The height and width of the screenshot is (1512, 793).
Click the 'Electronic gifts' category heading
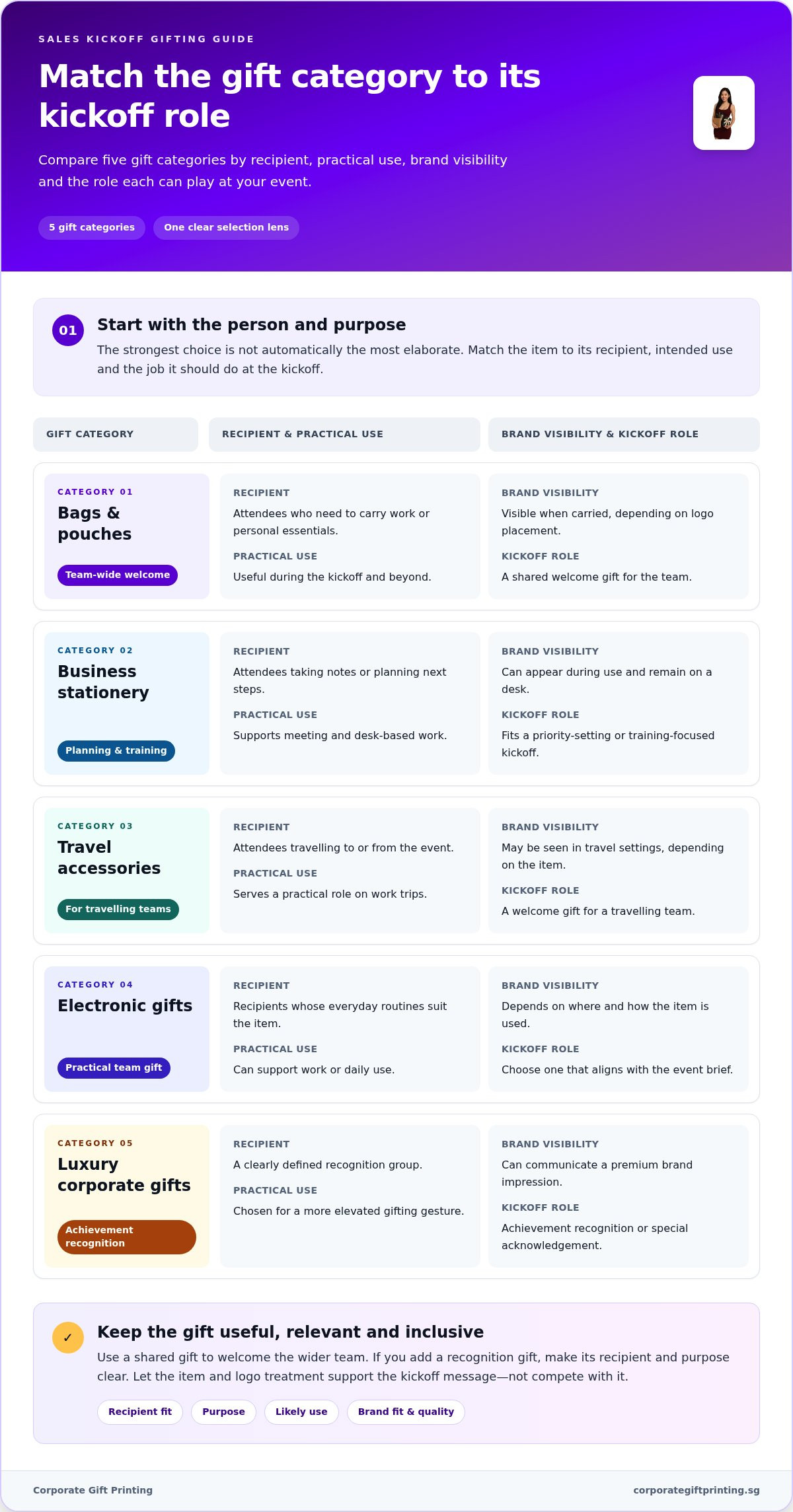(x=125, y=1005)
